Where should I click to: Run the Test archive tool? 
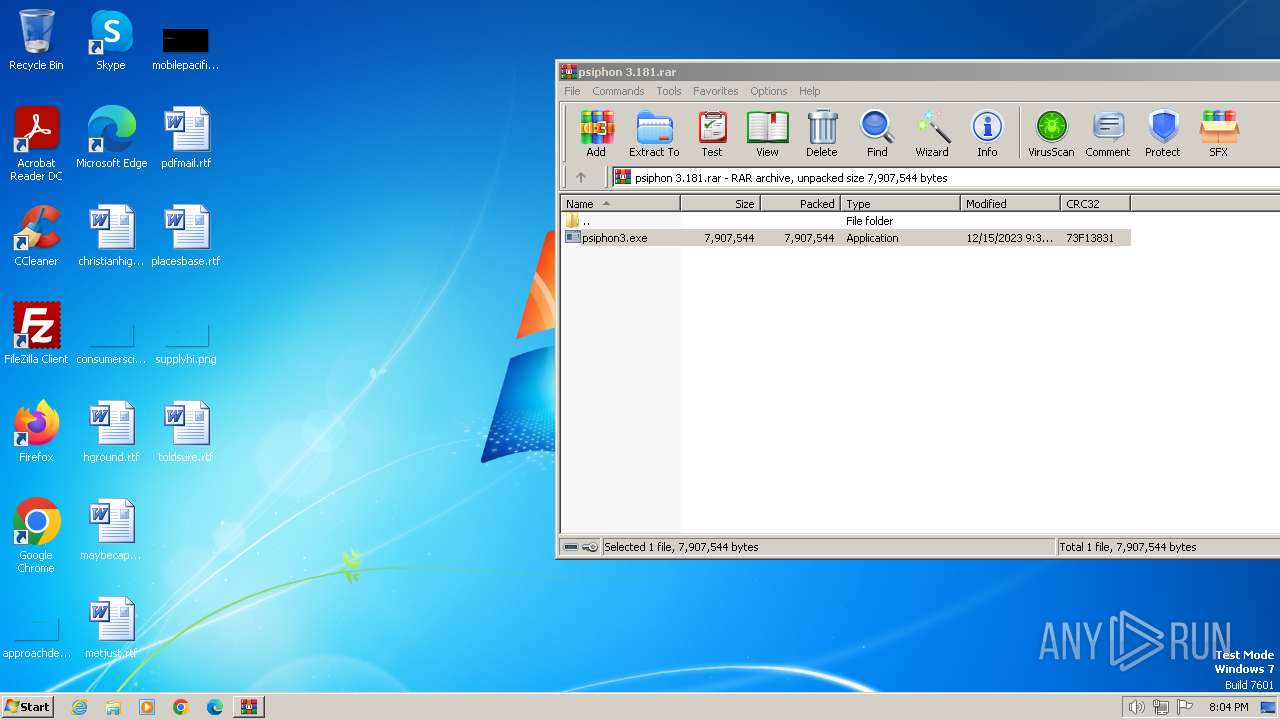(x=712, y=134)
